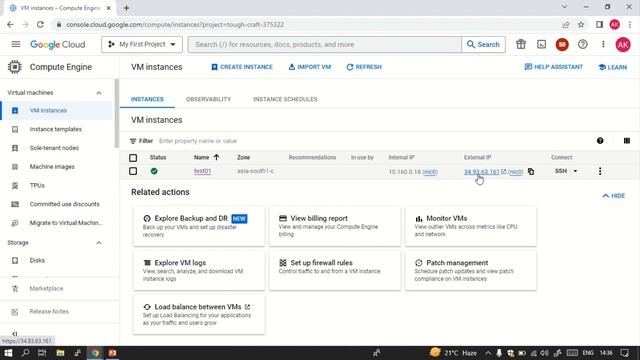
Task: Open the test01 instance link
Action: pos(202,171)
